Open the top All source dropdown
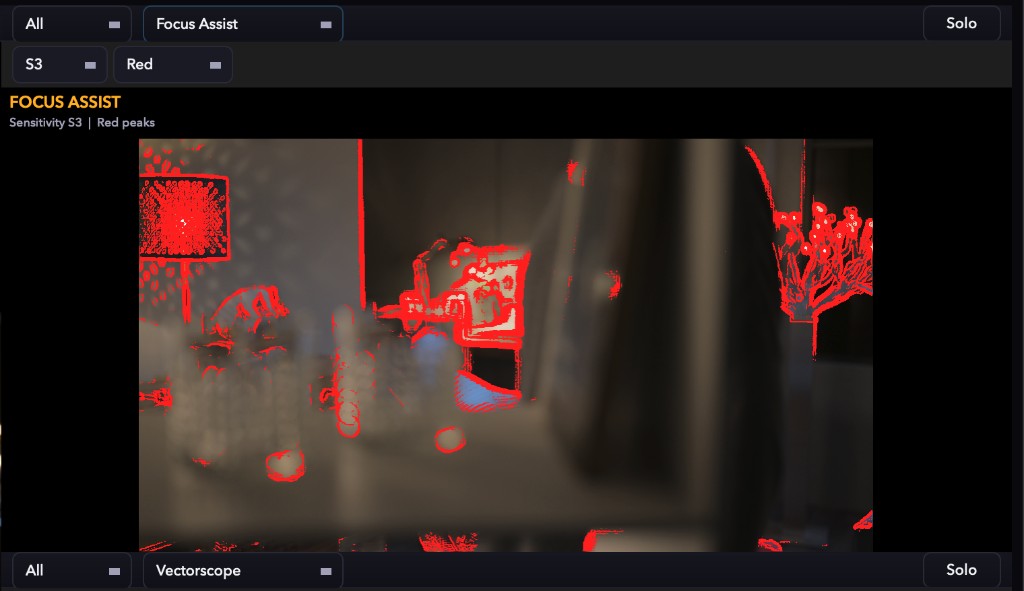Screen dimensions: 1024x591 click(x=72, y=24)
